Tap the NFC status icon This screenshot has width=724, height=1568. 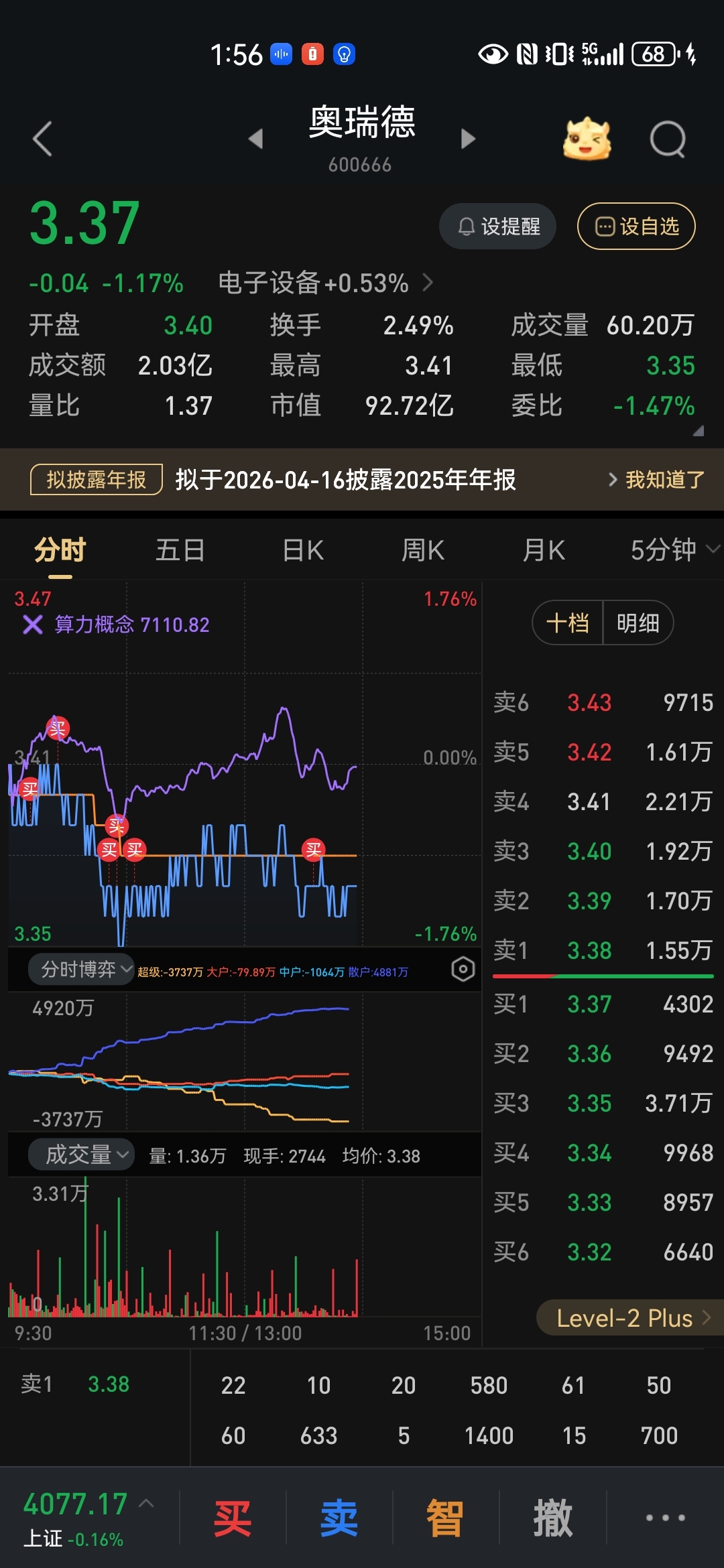527,54
